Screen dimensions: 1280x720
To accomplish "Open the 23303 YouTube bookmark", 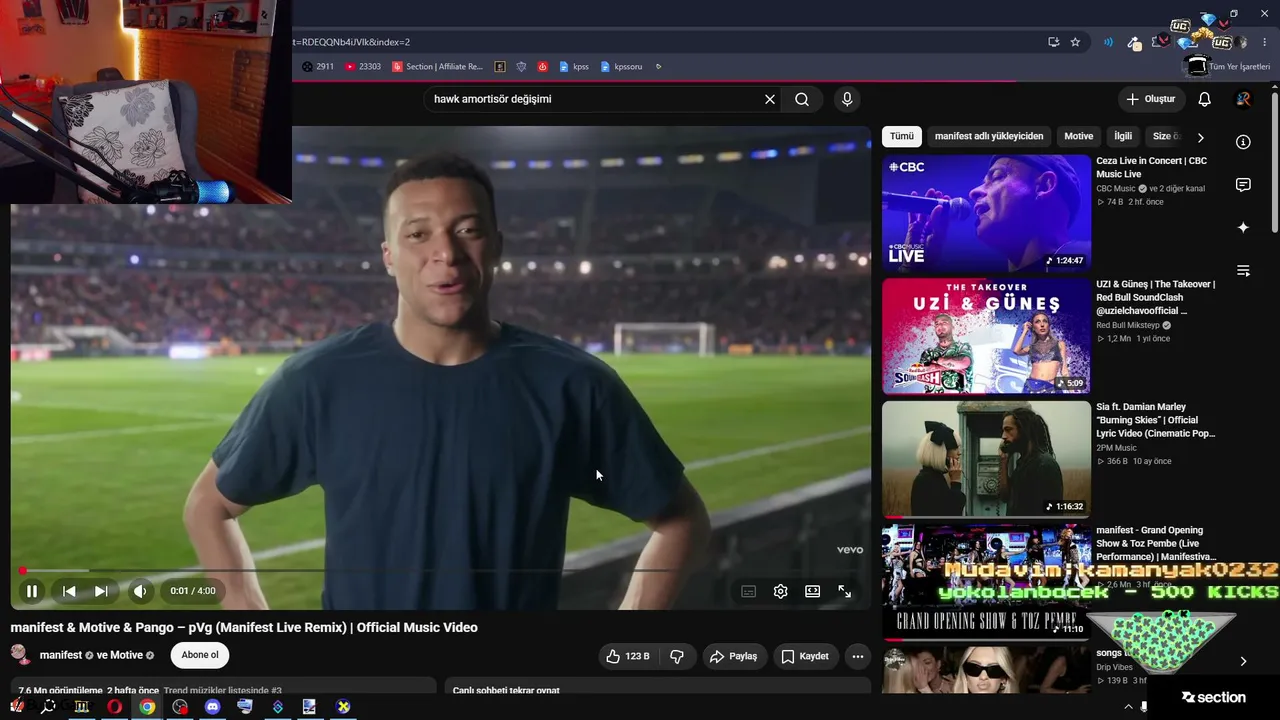I will tap(362, 67).
